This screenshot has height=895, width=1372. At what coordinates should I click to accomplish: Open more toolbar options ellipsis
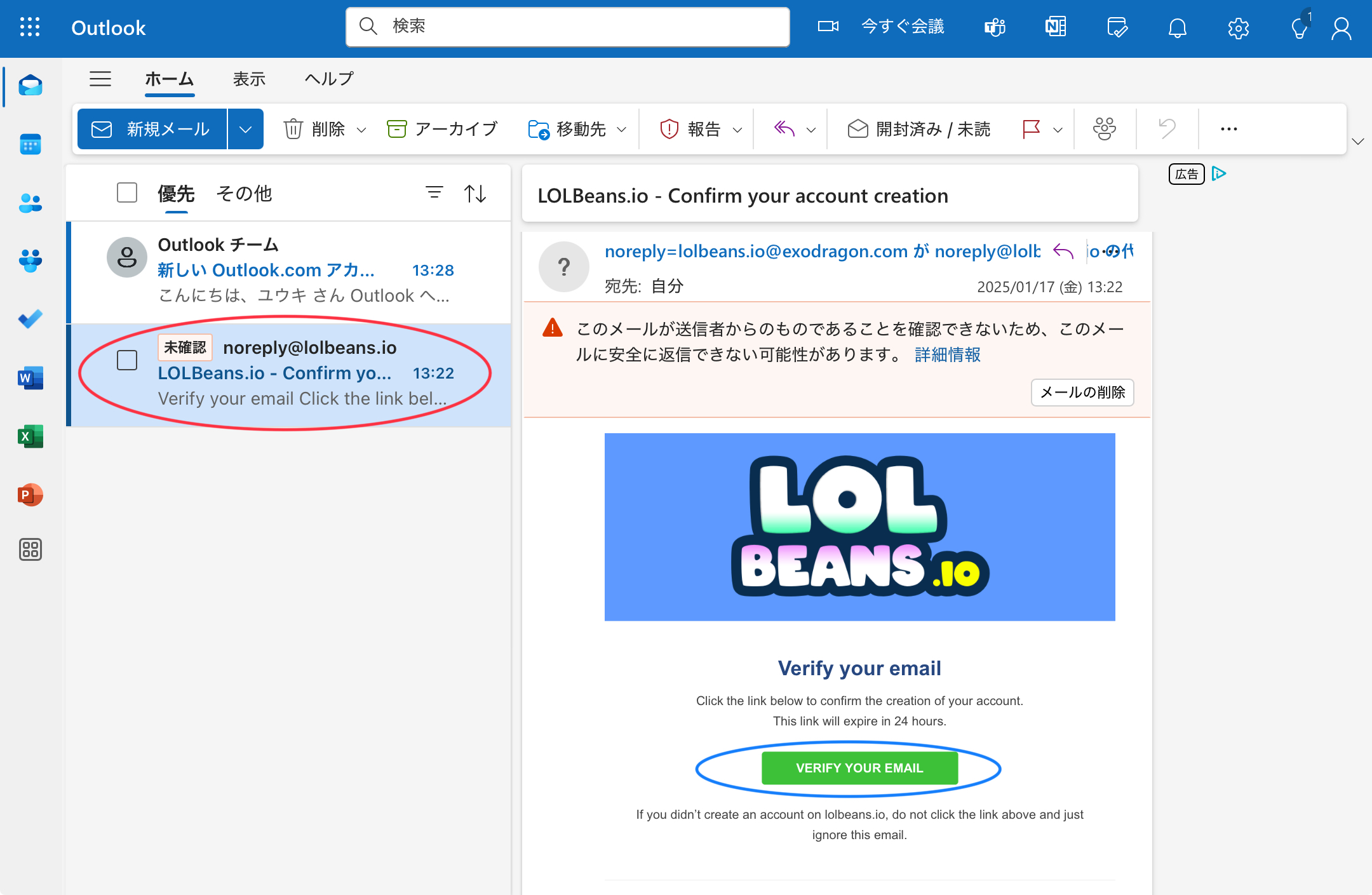coord(1228,129)
